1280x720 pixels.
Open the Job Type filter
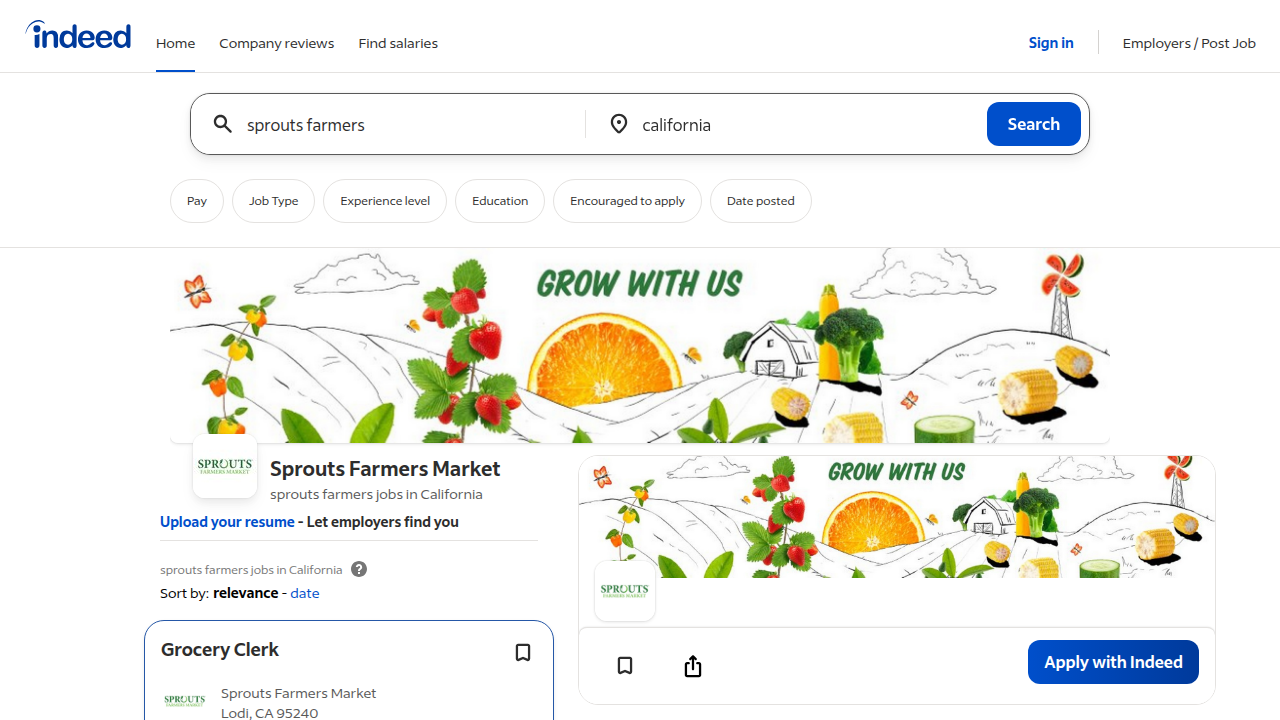click(x=273, y=201)
